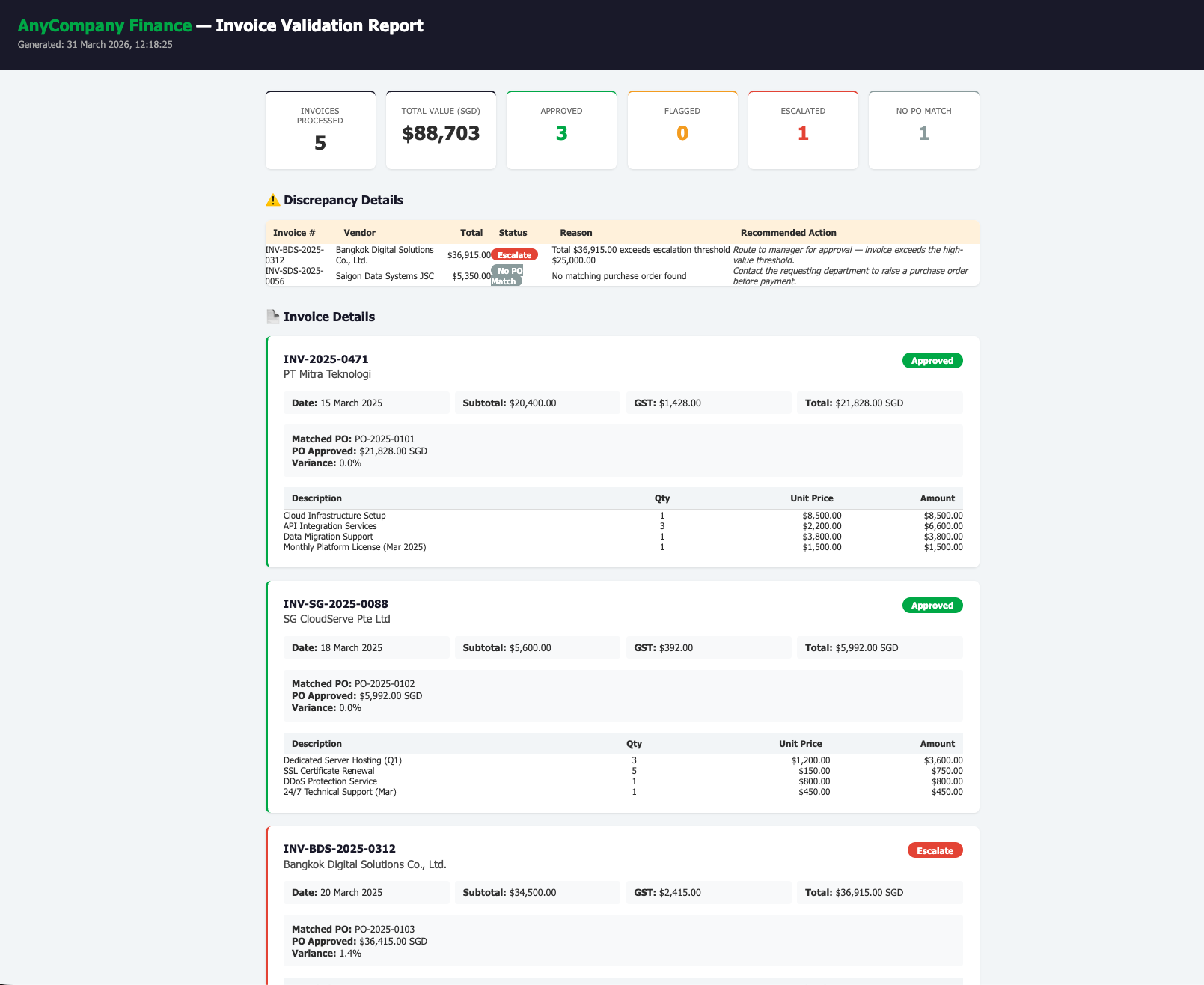1204x985 pixels.
Task: Click the green Approved badge on INV-2025-0471
Action: [932, 360]
